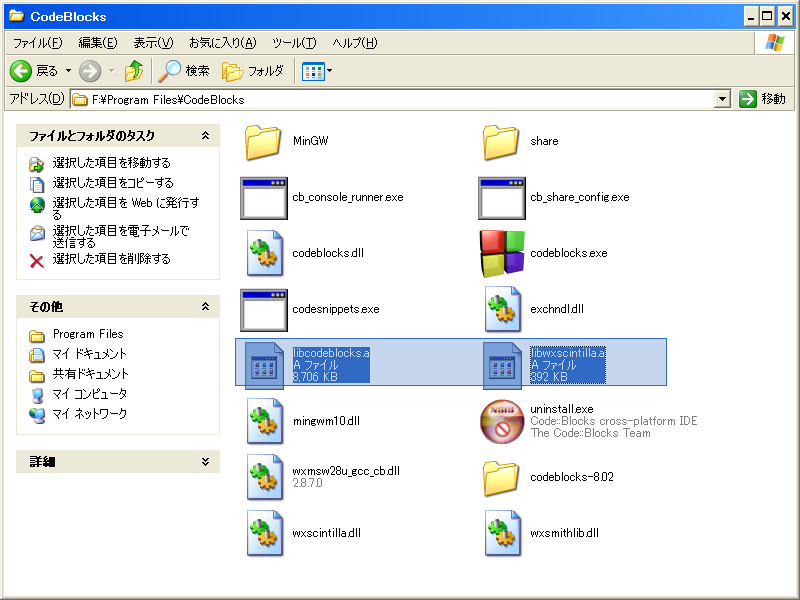Expand the 詳細 panel
This screenshot has height=600, width=800.
(205, 462)
